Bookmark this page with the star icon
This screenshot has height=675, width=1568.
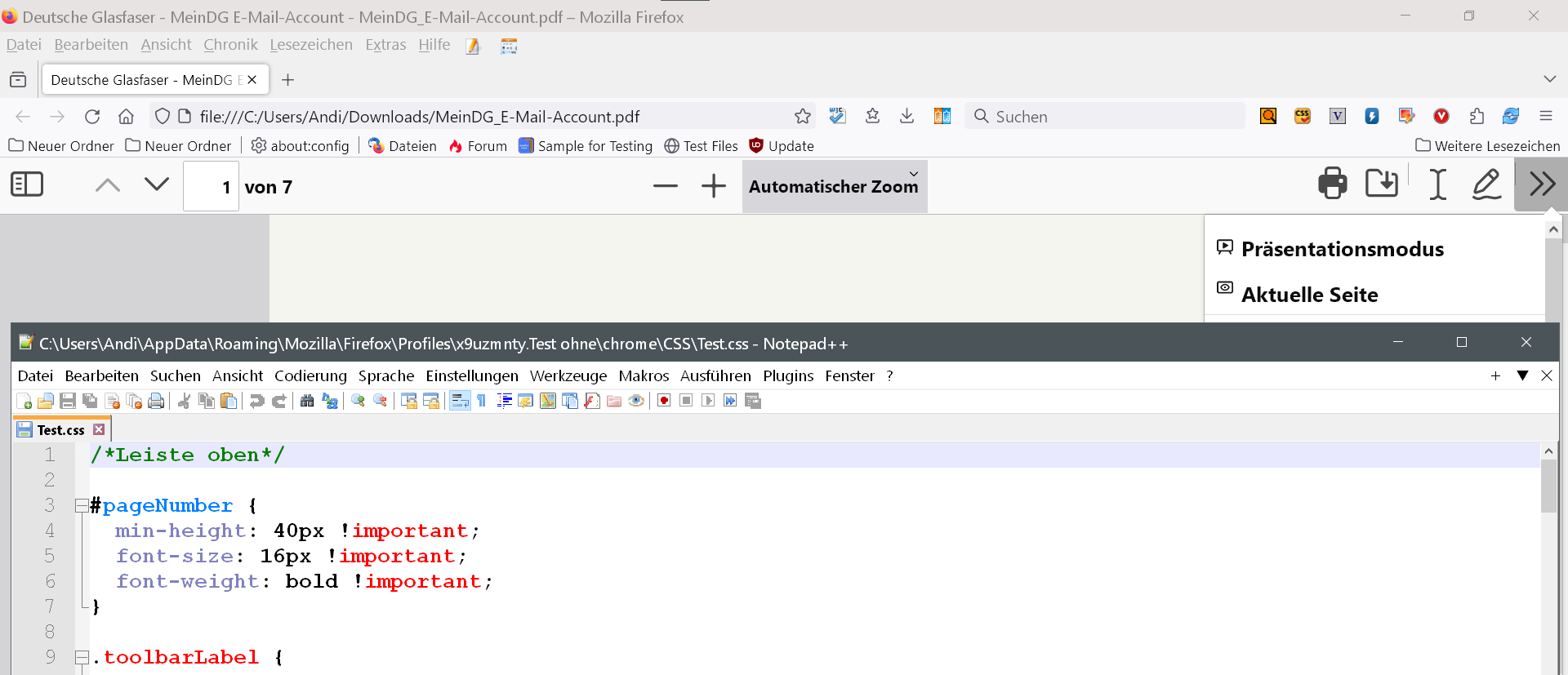coord(802,117)
